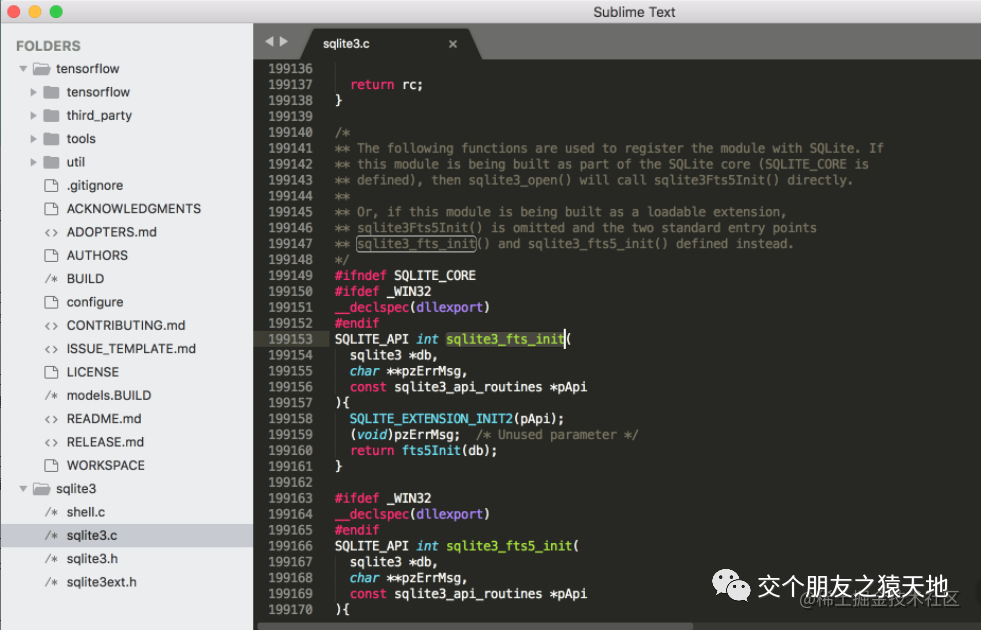Click the AUTHORS file icon
Screen dimensions: 981x630
[x=51, y=255]
